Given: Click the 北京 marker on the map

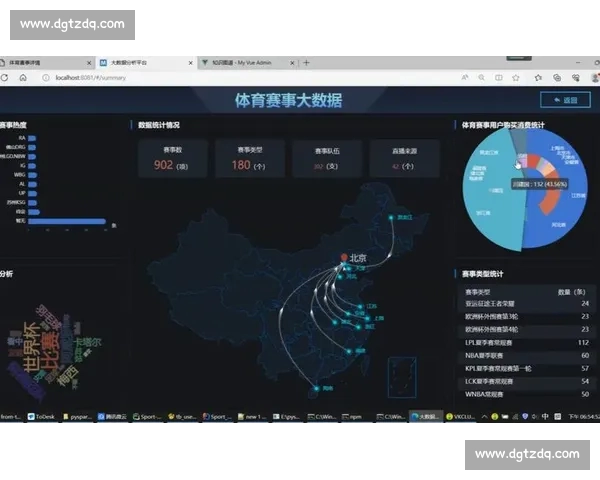Looking at the screenshot, I should pyautogui.click(x=344, y=258).
